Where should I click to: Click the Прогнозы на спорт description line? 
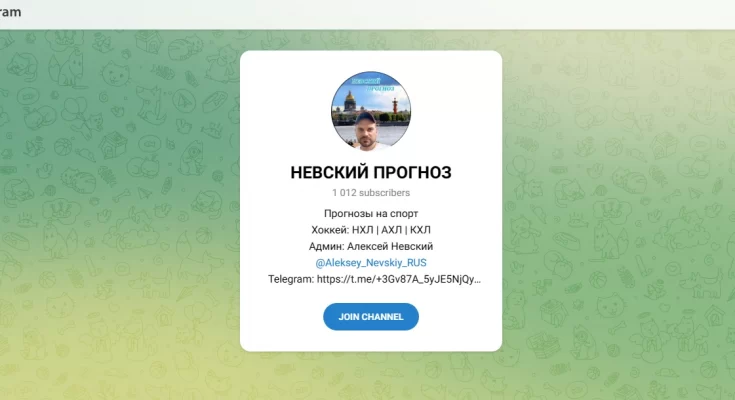[371, 213]
